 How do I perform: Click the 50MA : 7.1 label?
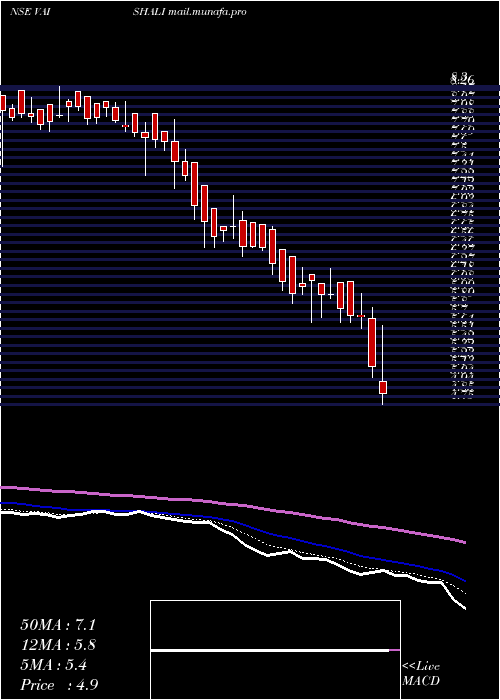coord(58,625)
